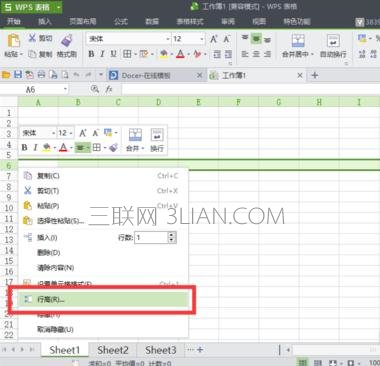Viewport: 380px width, 366px height.
Task: Toggle Italic in the ribbon
Action: pyautogui.click(x=102, y=54)
